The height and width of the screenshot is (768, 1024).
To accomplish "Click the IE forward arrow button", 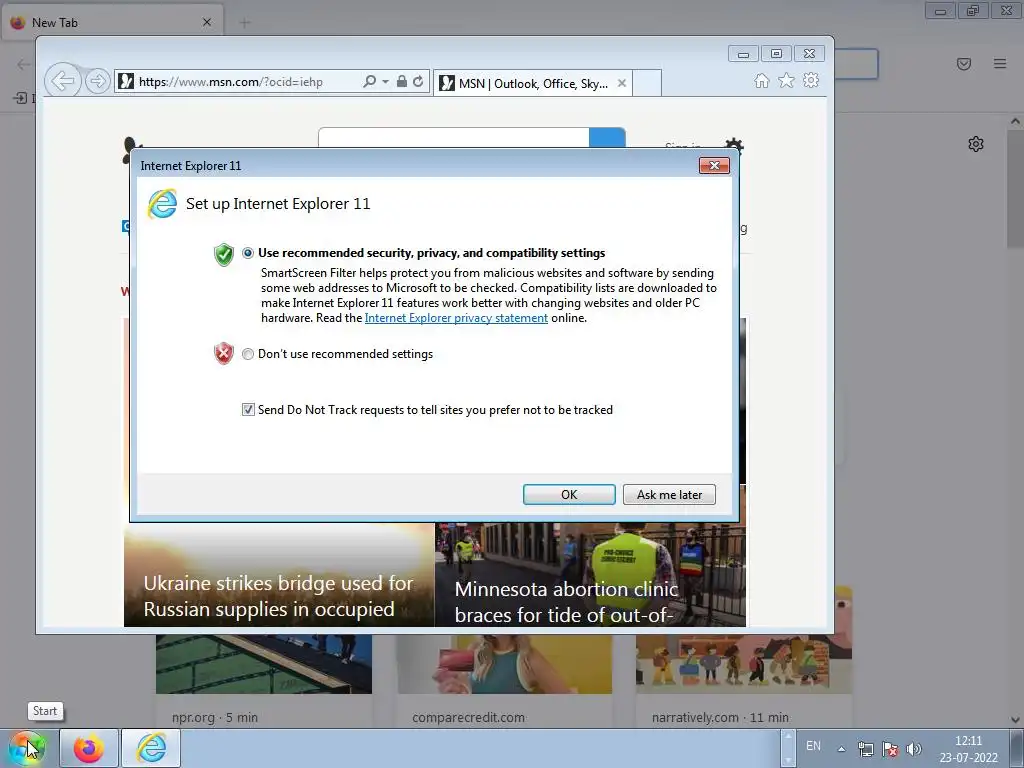I will (x=97, y=81).
